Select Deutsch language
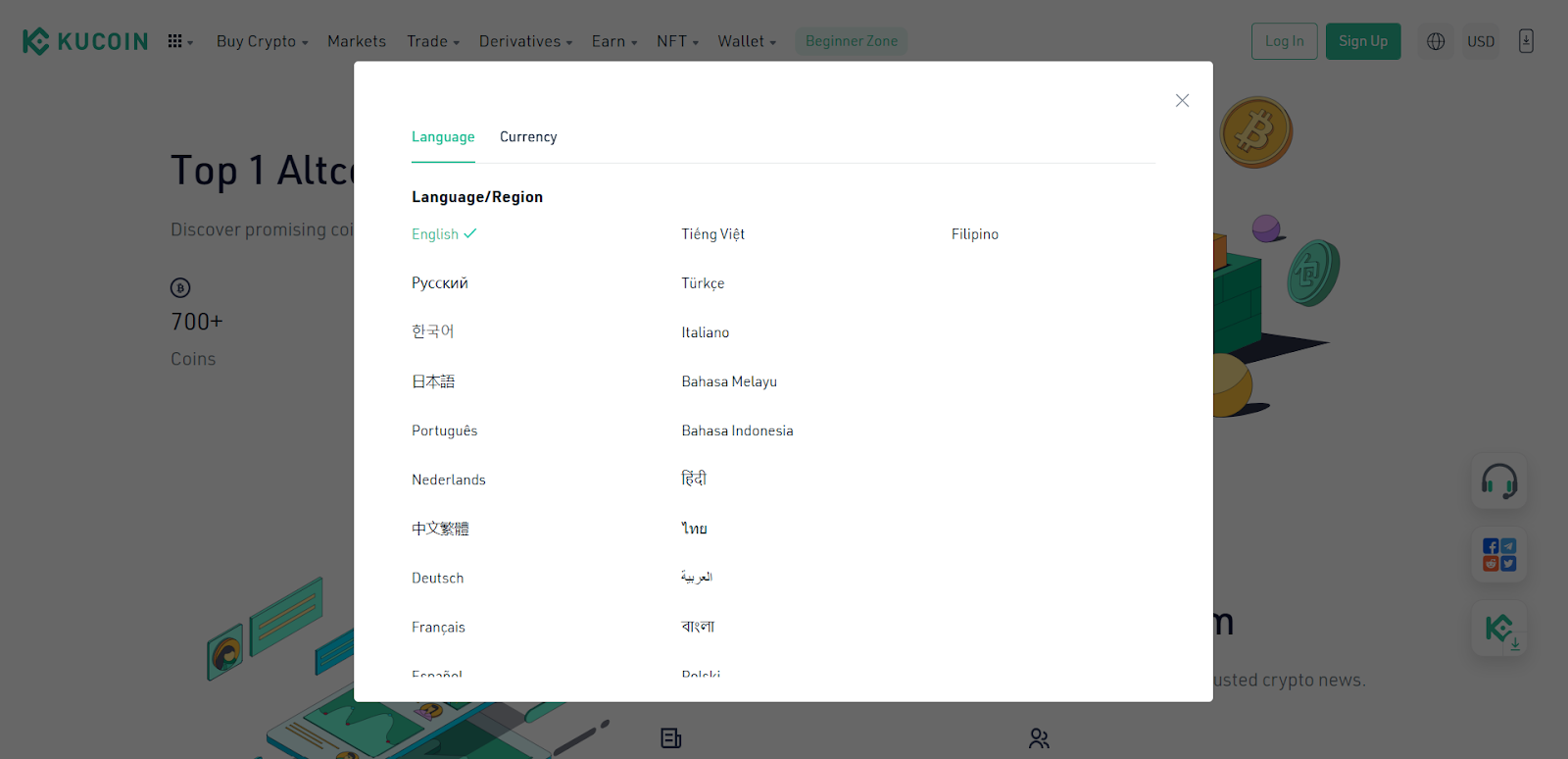The image size is (1568, 759). [x=438, y=578]
